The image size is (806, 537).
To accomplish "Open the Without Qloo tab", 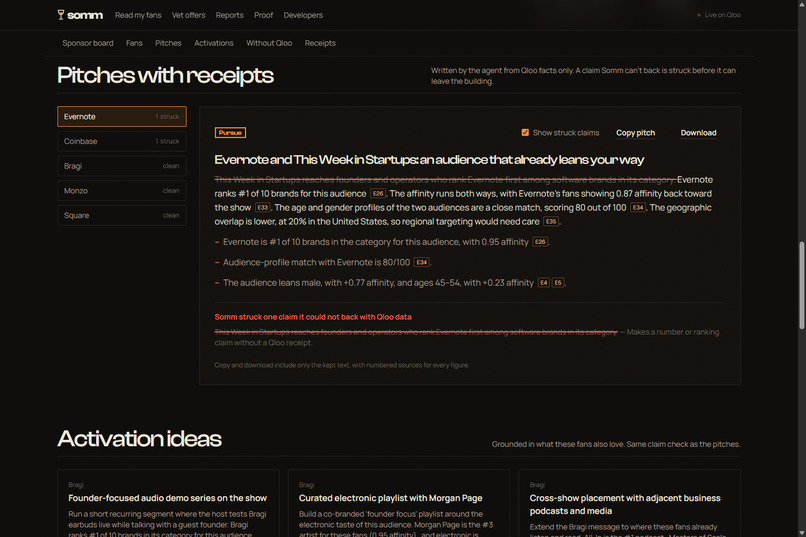I will click(x=269, y=43).
